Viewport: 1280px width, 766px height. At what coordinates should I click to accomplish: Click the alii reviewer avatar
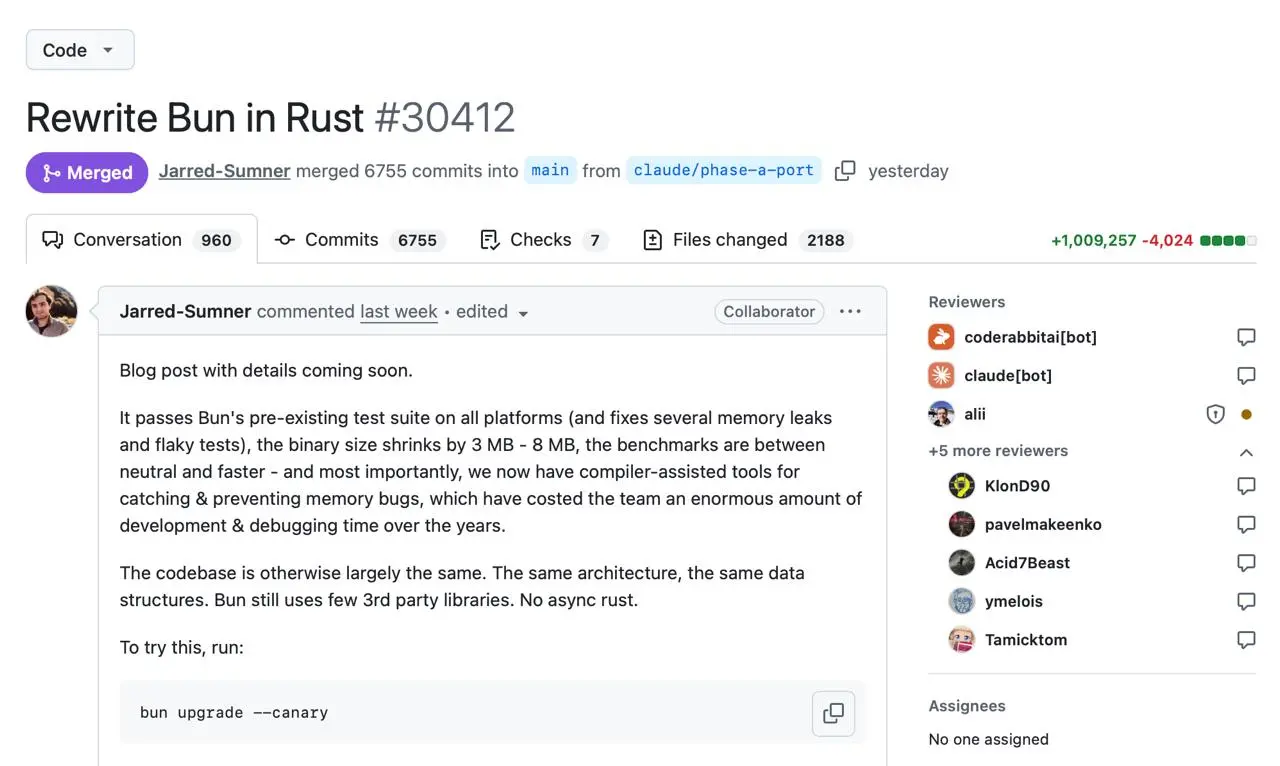pos(941,414)
